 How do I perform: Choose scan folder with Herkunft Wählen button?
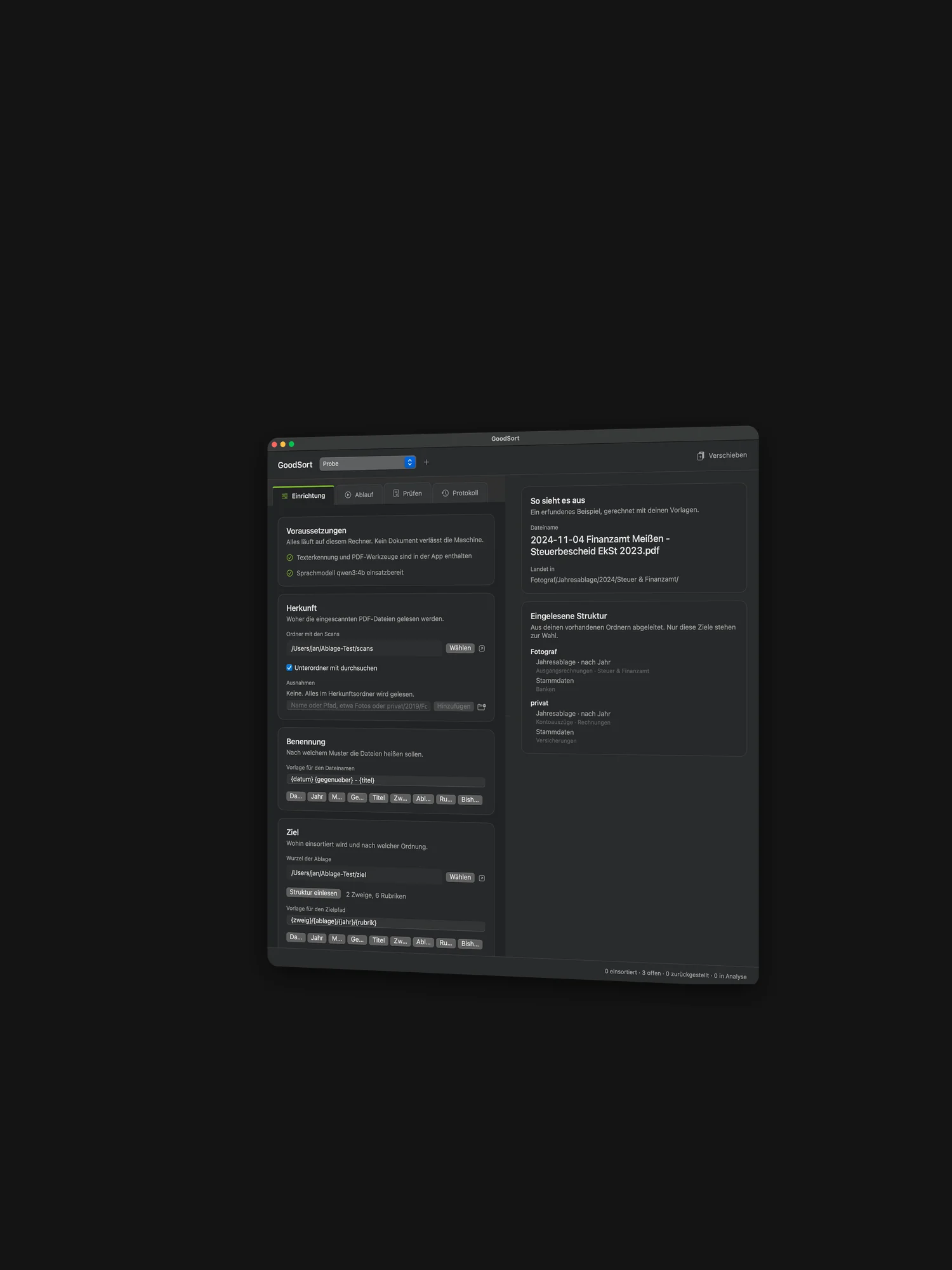click(x=460, y=648)
